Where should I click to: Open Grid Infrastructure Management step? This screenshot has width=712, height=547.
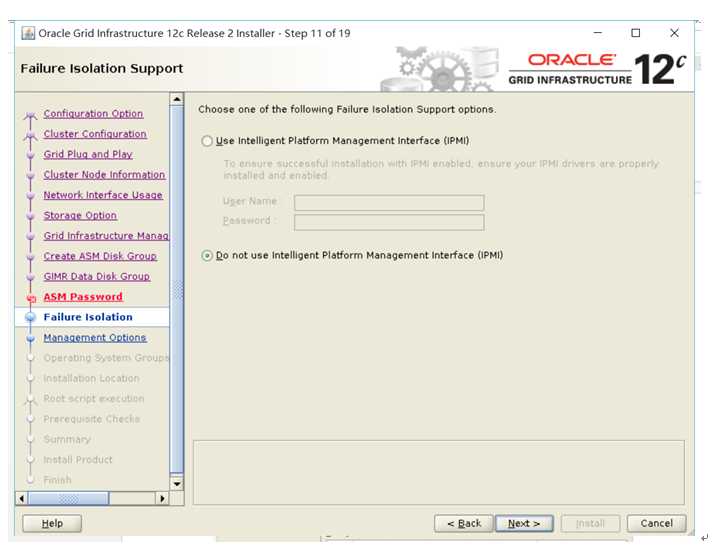[x=106, y=236]
